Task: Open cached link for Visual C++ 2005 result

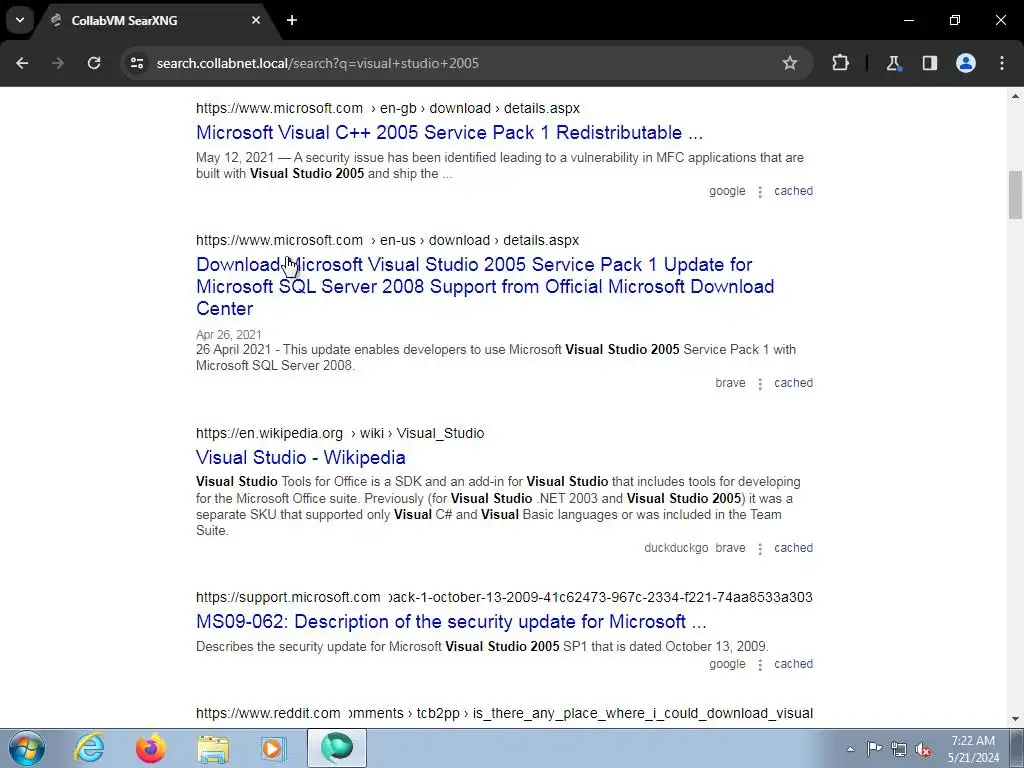Action: (793, 191)
